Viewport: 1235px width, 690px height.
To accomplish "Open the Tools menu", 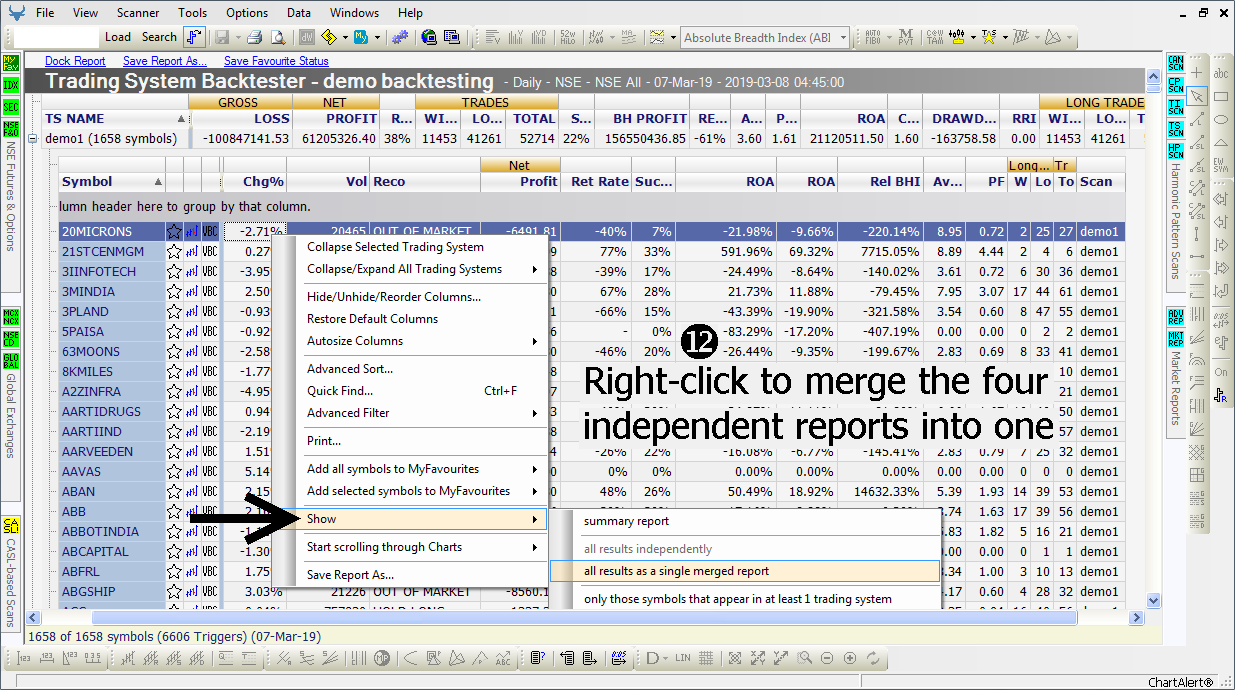I will tap(193, 13).
